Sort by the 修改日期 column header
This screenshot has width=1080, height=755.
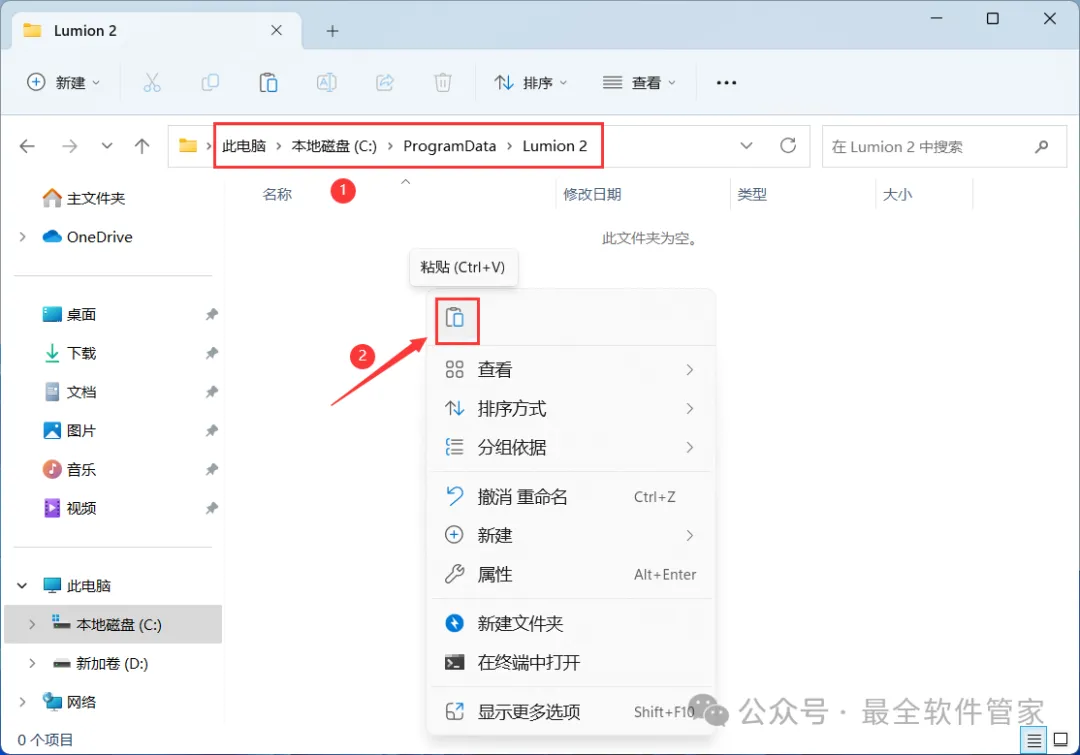[x=592, y=195]
